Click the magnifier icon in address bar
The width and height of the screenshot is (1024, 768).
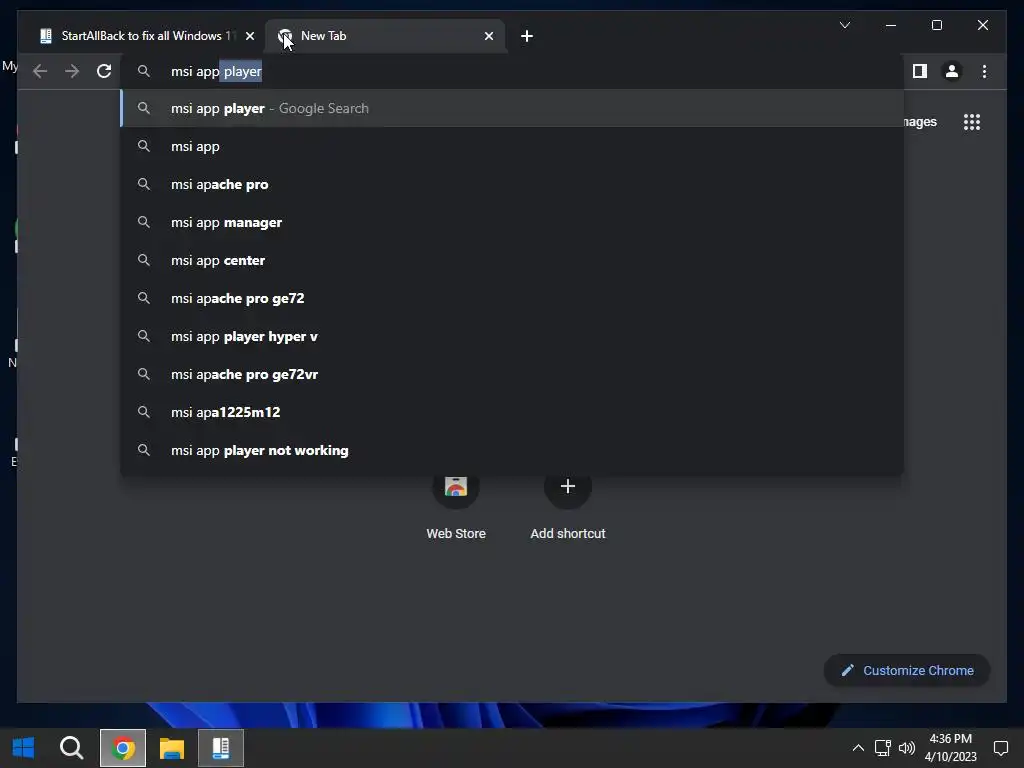click(144, 71)
